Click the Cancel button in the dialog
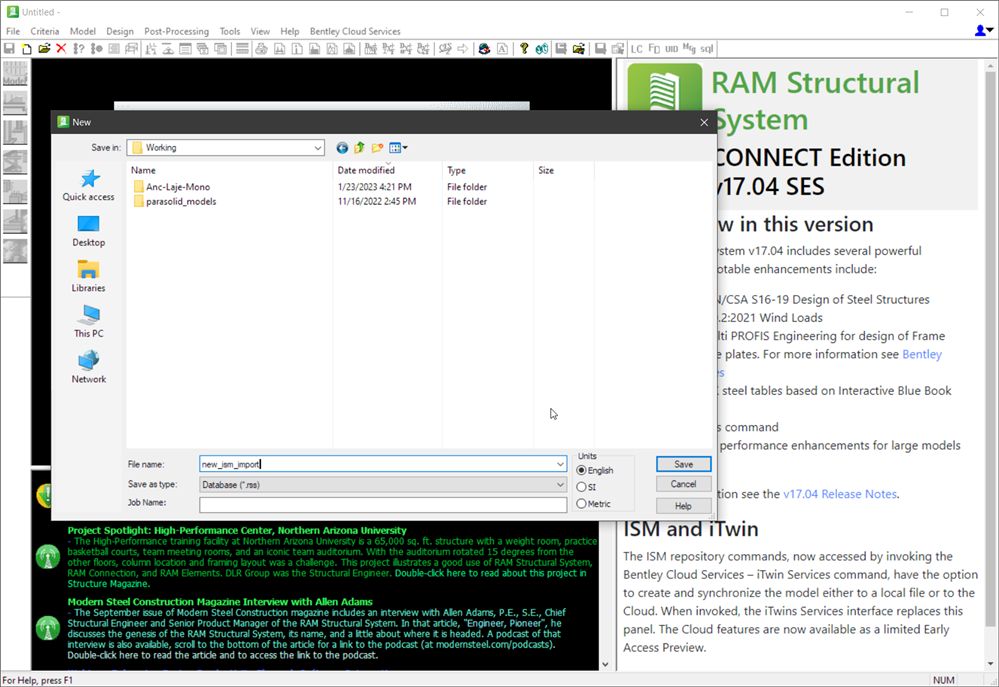Viewport: 999px width, 687px height. click(x=684, y=484)
